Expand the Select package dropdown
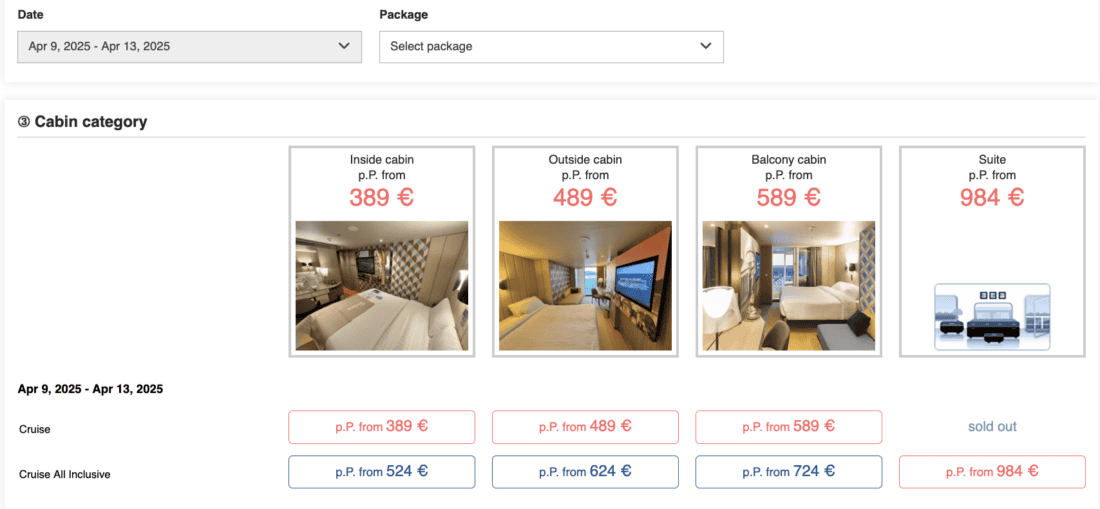Screen dimensions: 1100x509 550,46
